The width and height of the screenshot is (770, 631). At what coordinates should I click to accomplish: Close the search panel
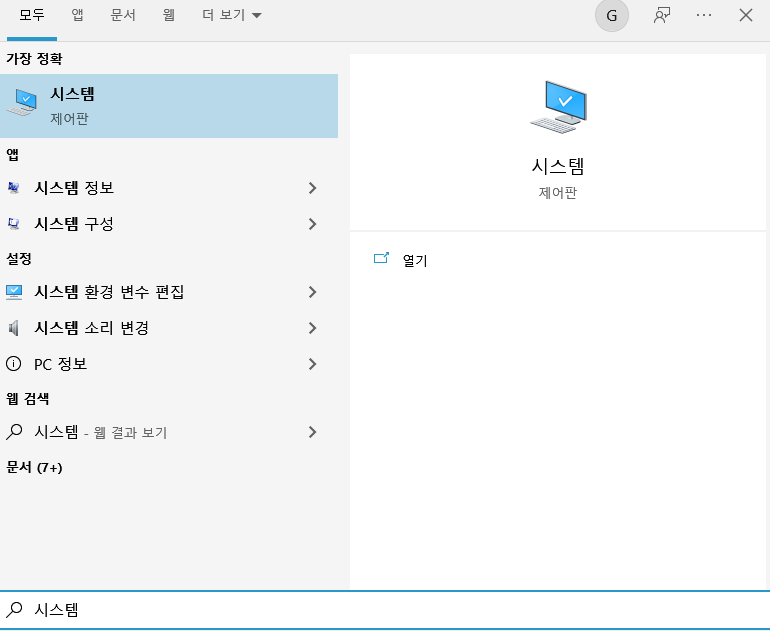(745, 15)
